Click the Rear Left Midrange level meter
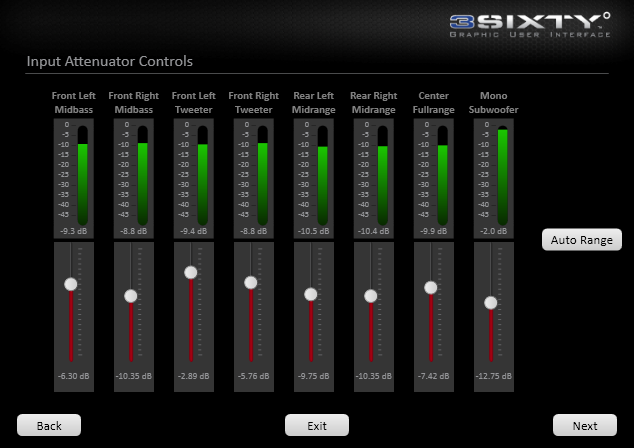 (x=322, y=175)
